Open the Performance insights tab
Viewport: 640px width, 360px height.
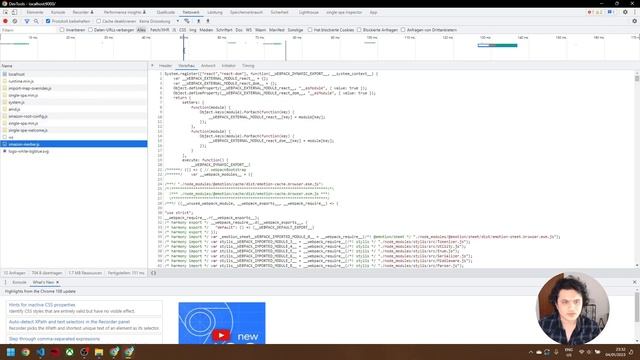tap(124, 12)
